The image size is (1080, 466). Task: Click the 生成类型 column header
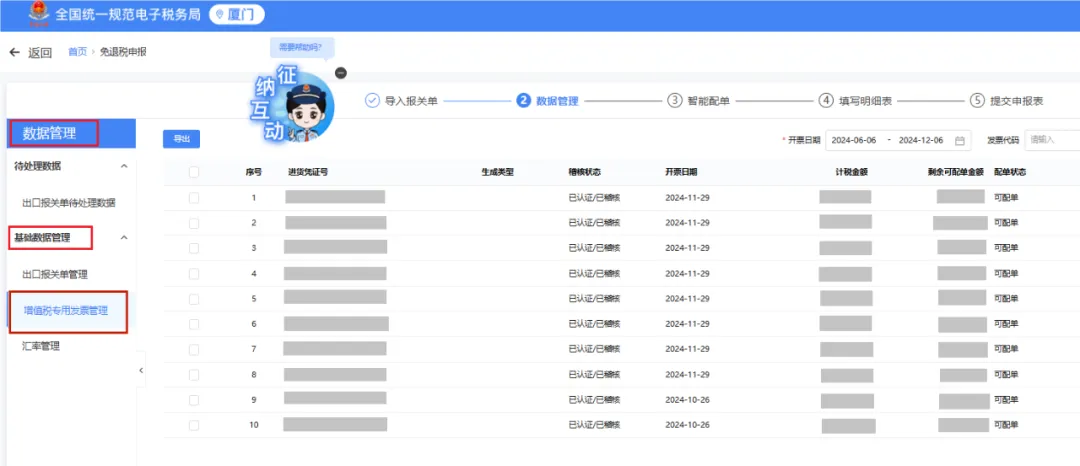click(497, 172)
